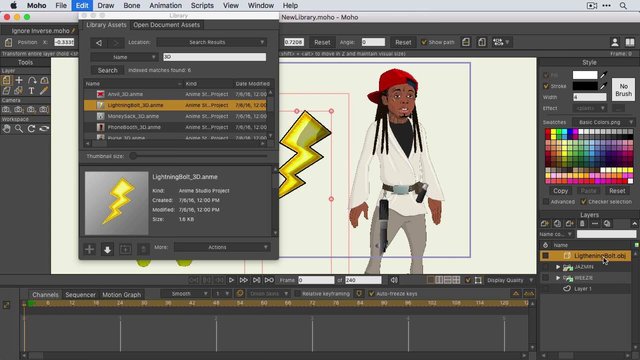Click the Library back arrow icon

point(99,42)
